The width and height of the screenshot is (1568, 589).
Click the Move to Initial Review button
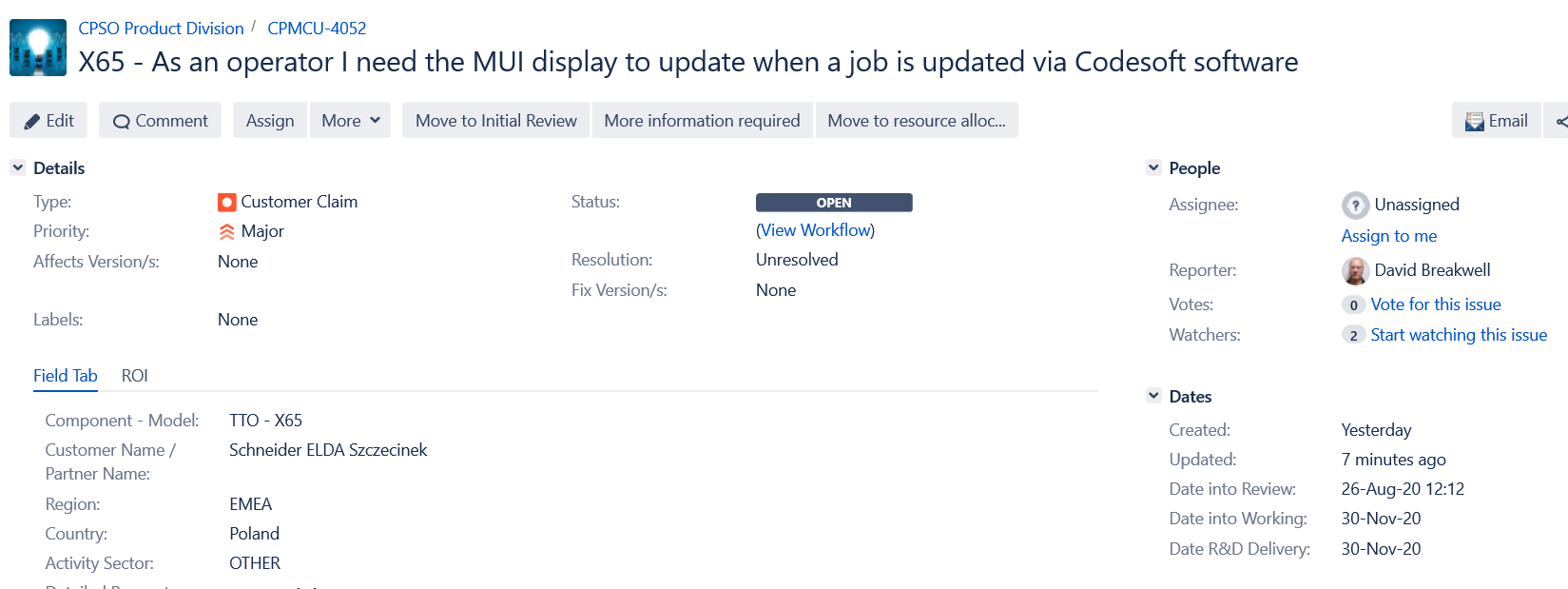point(495,121)
